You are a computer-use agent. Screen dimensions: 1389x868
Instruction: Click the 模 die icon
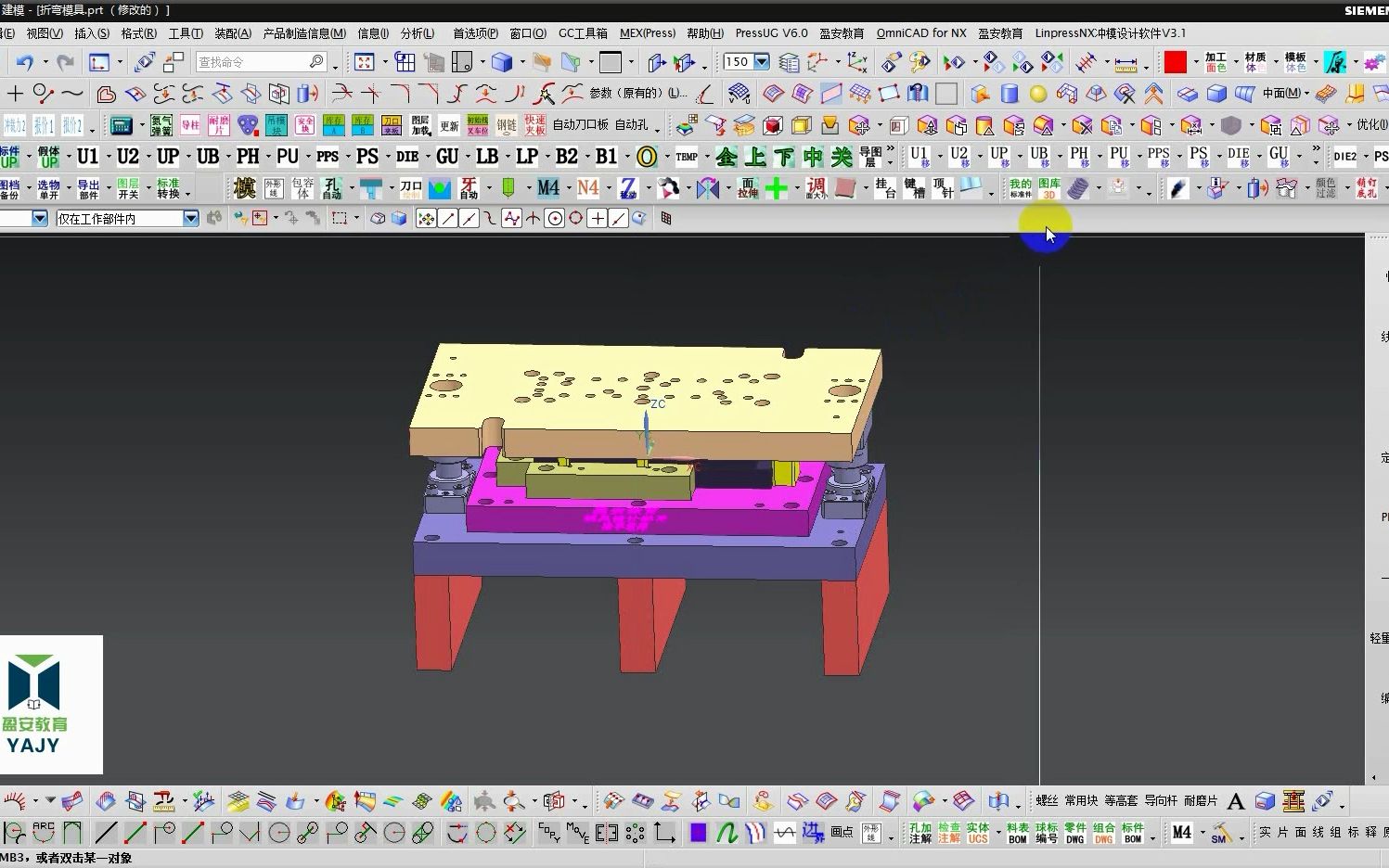click(x=245, y=188)
